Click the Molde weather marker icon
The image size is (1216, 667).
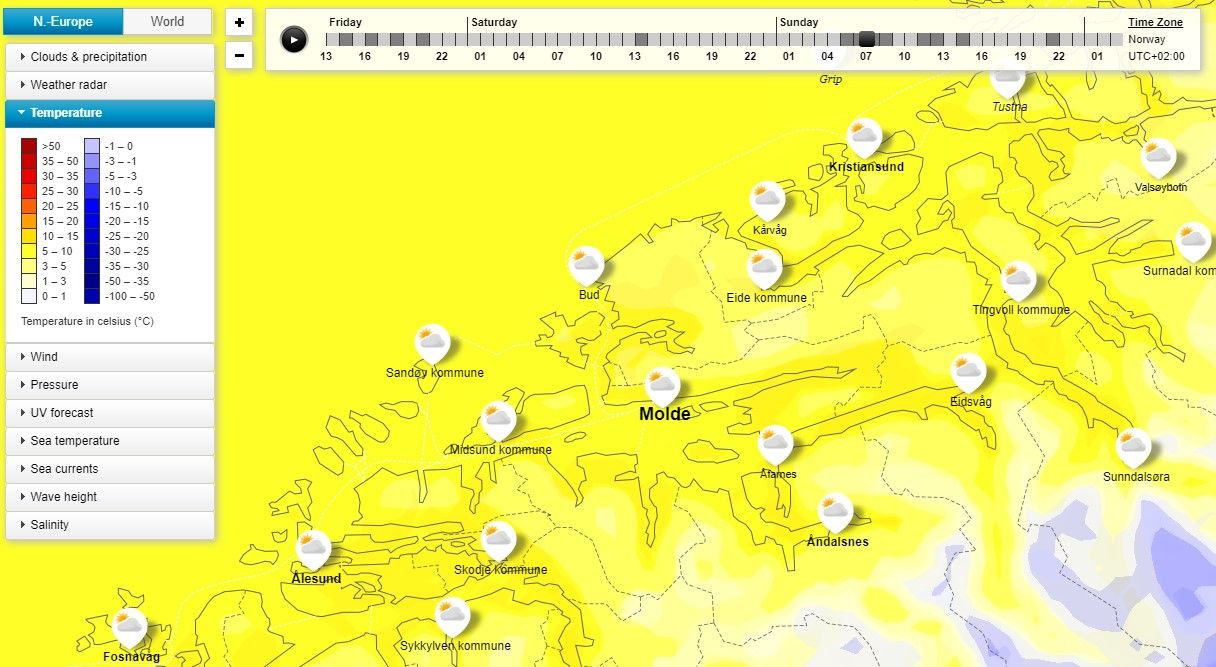[662, 385]
